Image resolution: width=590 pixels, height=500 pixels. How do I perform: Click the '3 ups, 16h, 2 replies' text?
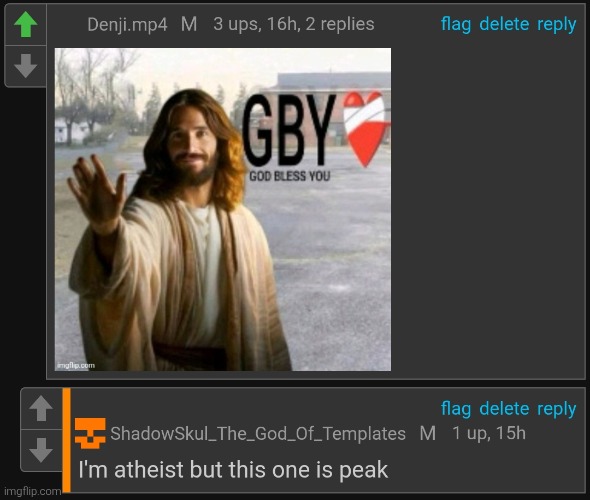[294, 24]
